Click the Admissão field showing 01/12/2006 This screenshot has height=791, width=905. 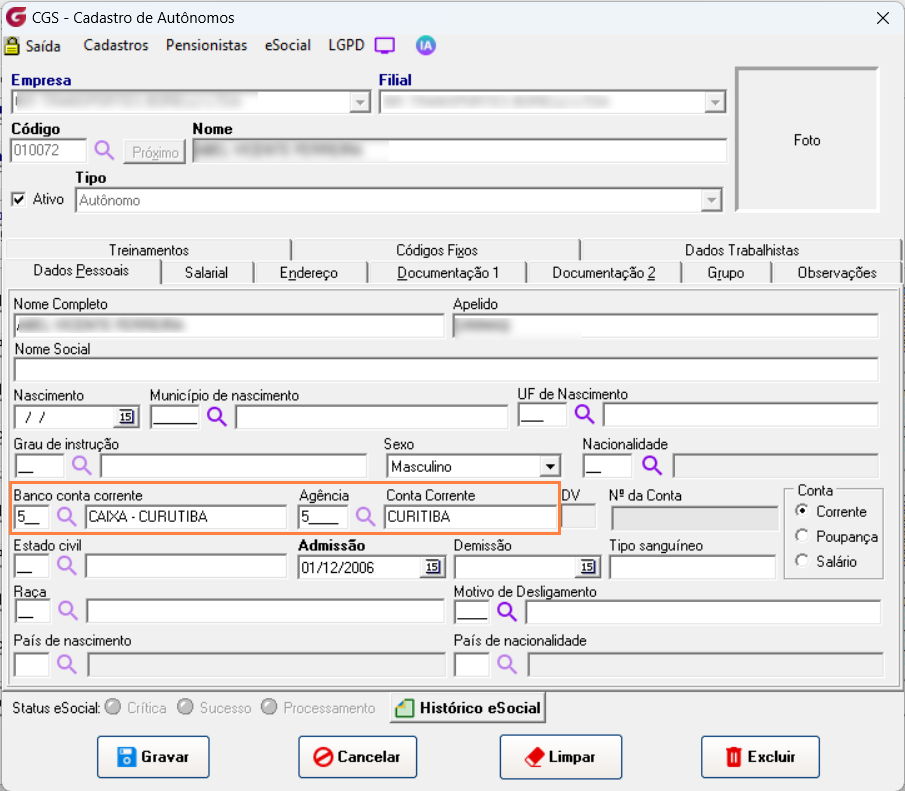[361, 568]
